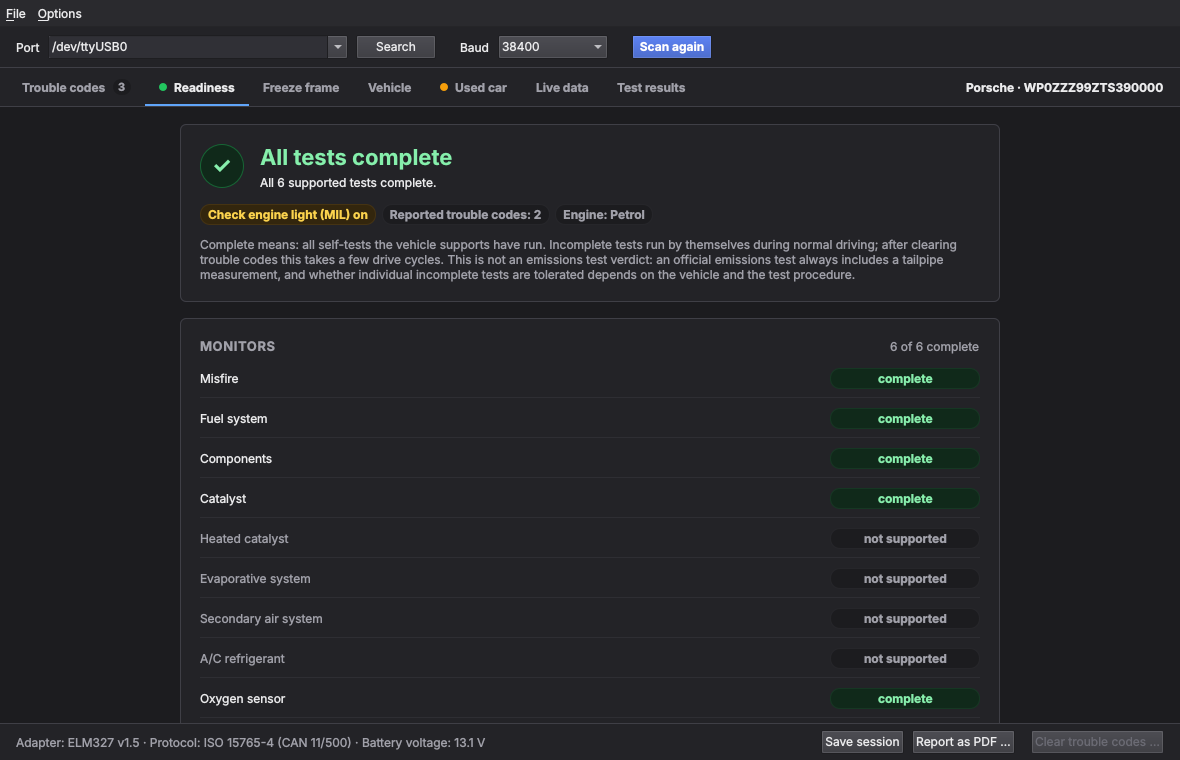The image size is (1180, 760).
Task: Switch to the Trouble codes tab
Action: click(75, 87)
